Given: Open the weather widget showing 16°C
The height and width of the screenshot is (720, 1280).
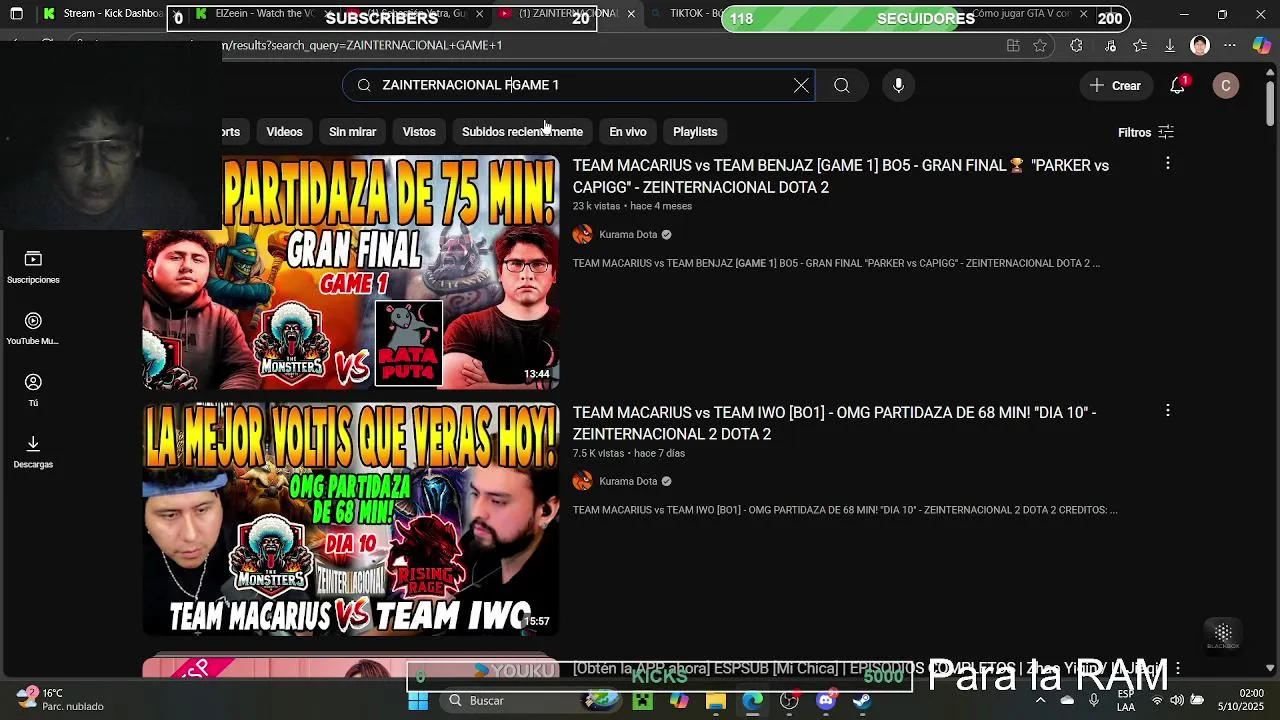Looking at the screenshot, I should point(60,700).
